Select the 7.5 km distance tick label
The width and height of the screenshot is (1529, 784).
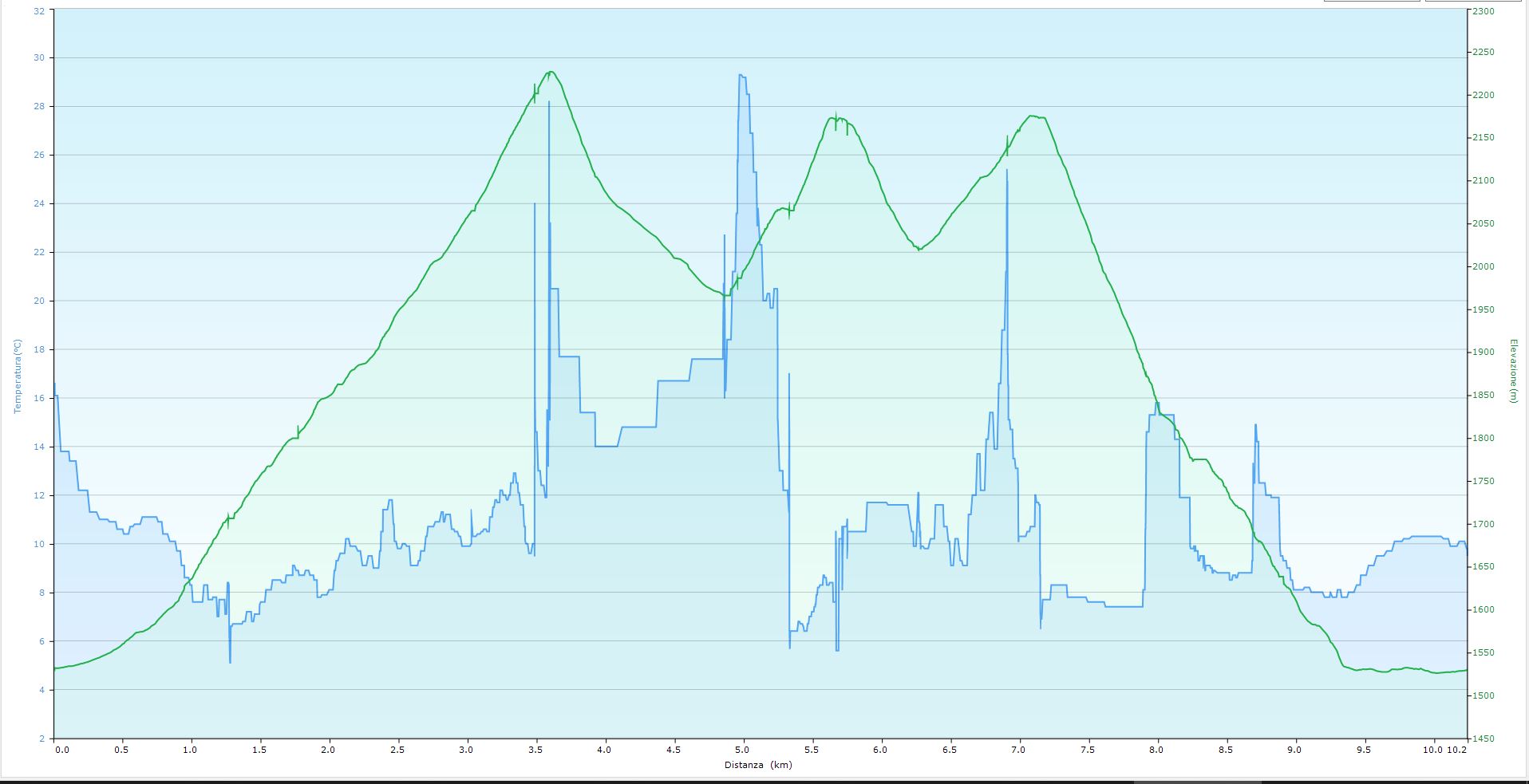click(1087, 750)
